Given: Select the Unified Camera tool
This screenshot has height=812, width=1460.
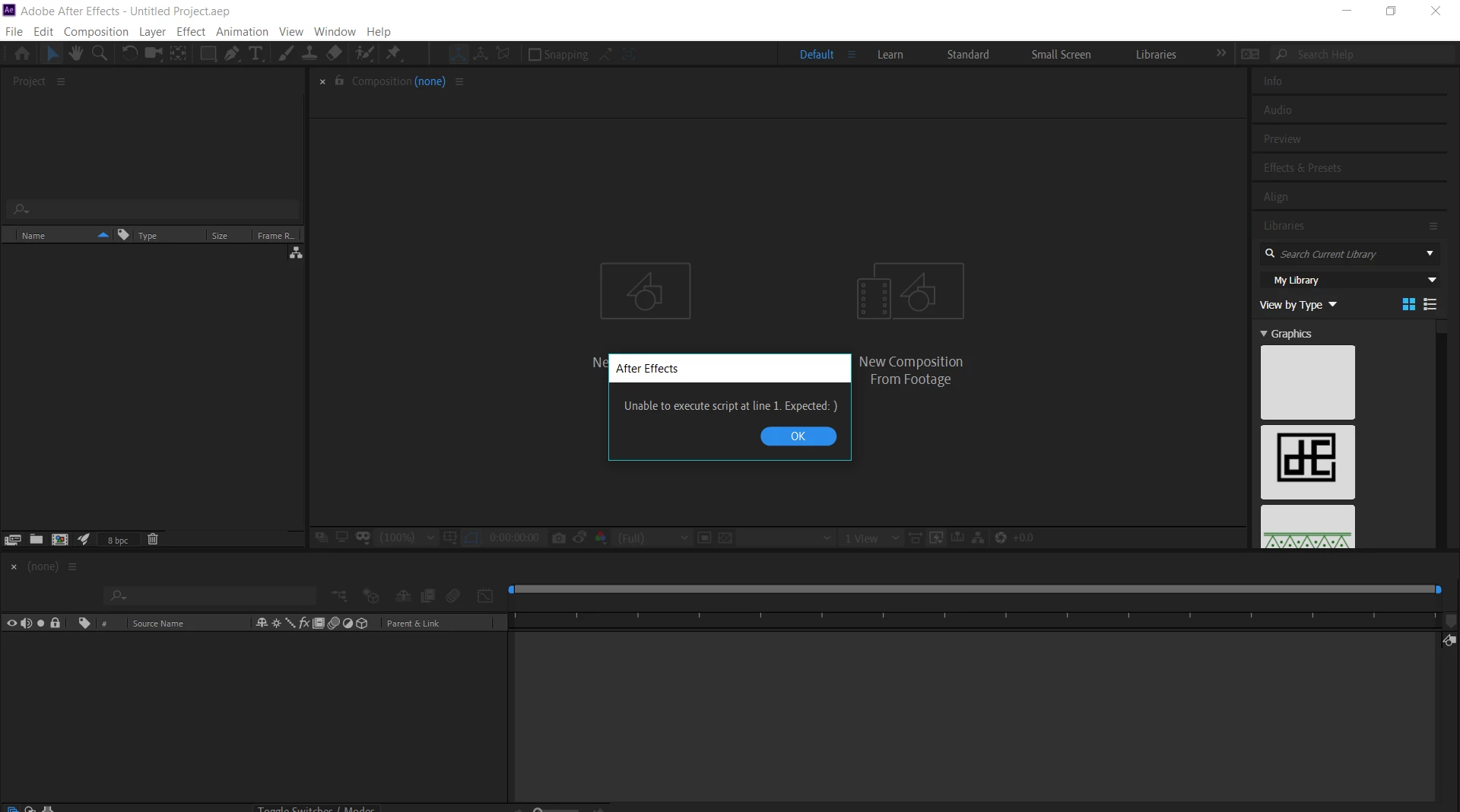Looking at the screenshot, I should pos(154,53).
